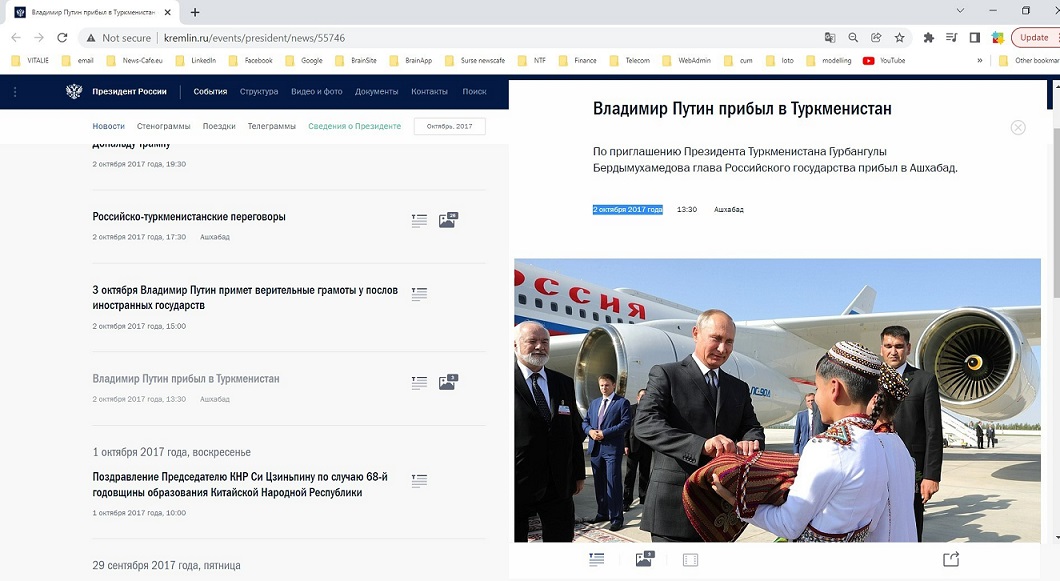
Task: Open the tab search chevron
Action: (960, 11)
